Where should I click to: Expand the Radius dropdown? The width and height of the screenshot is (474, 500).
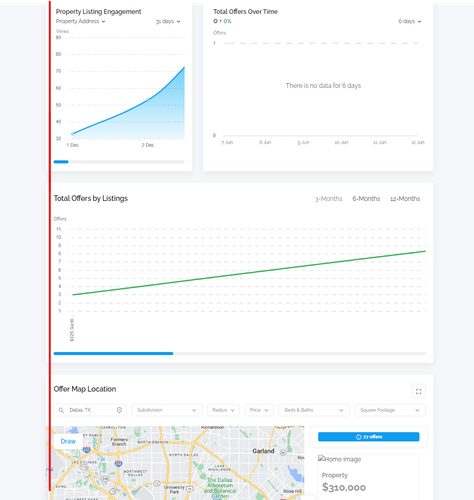223,410
